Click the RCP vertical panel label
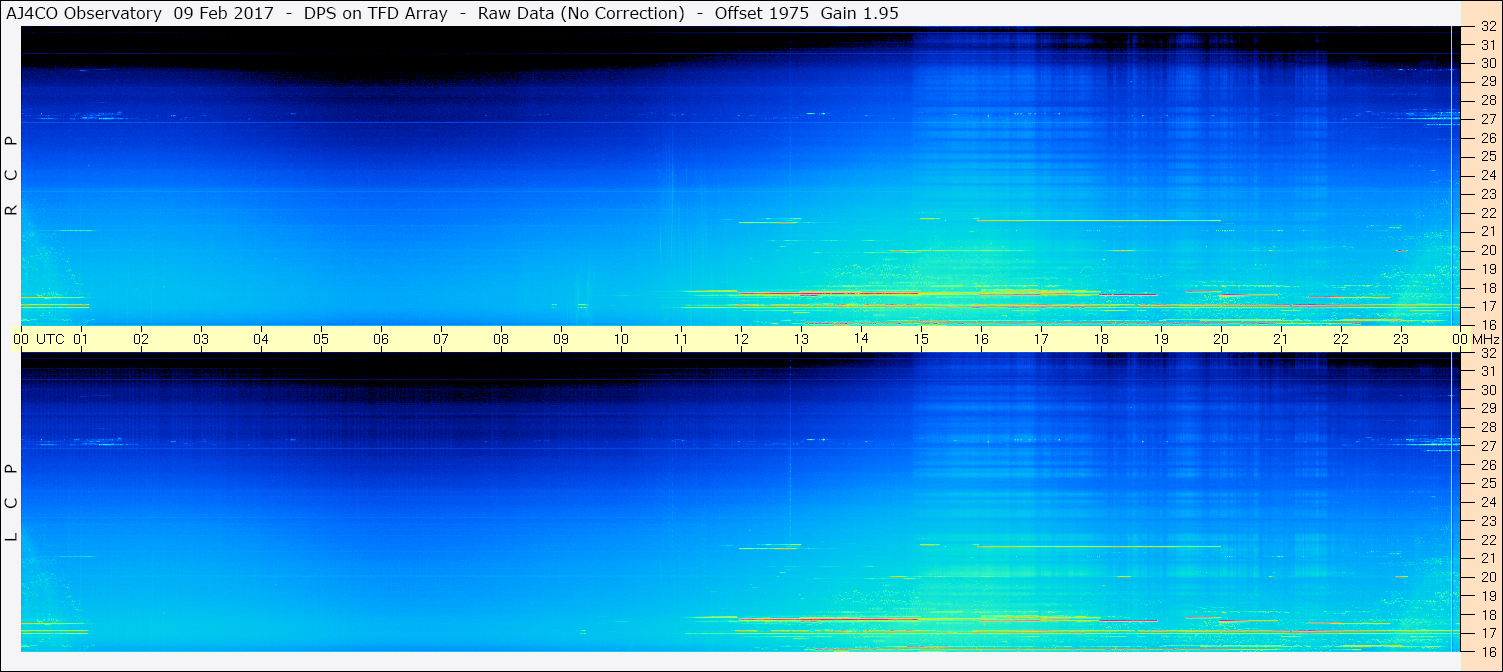This screenshot has width=1503, height=672. tap(12, 176)
